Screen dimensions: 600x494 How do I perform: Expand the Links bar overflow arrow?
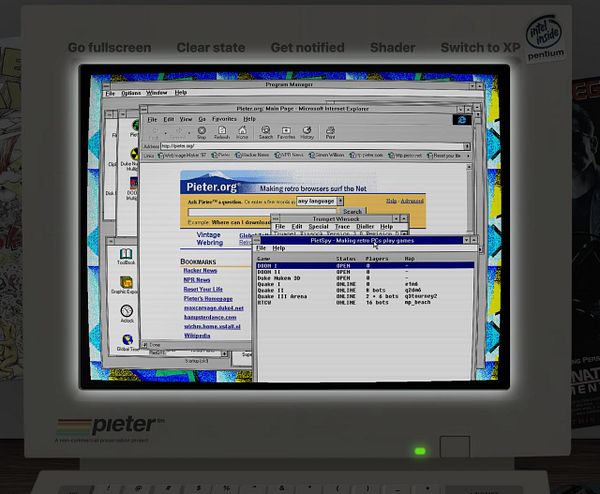(x=467, y=156)
